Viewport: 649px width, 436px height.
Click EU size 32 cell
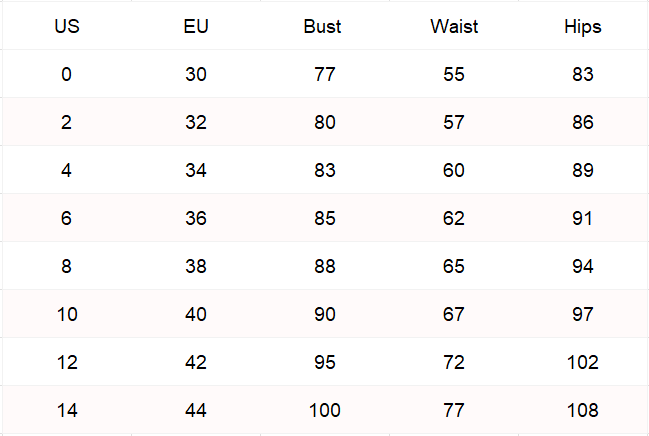click(x=196, y=122)
